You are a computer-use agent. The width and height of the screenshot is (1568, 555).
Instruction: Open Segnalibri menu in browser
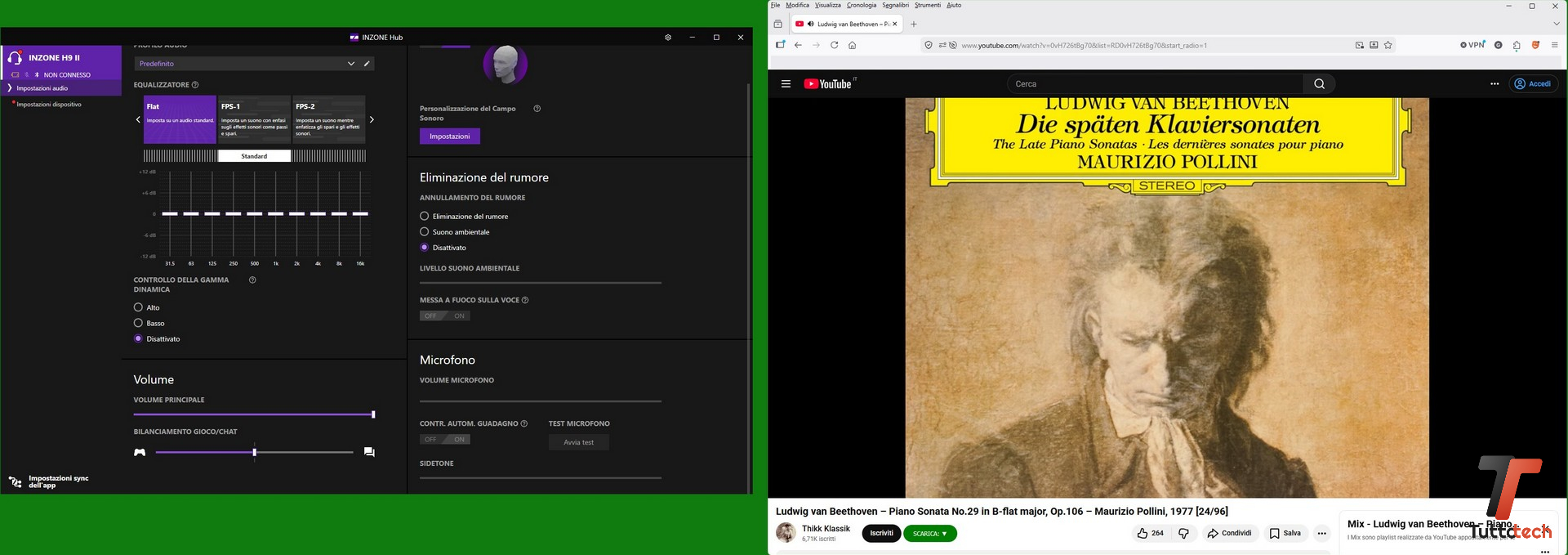[895, 5]
